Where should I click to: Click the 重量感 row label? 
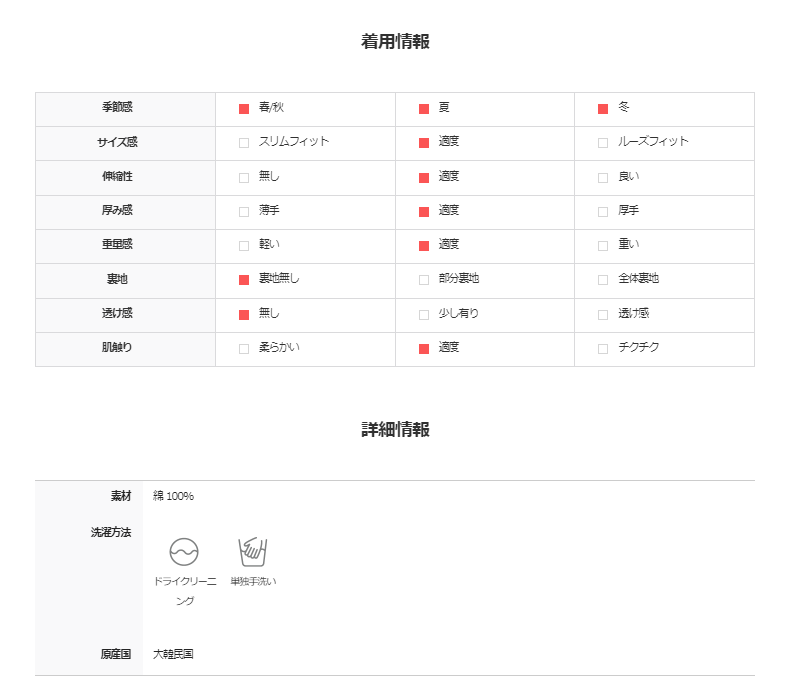(x=117, y=244)
